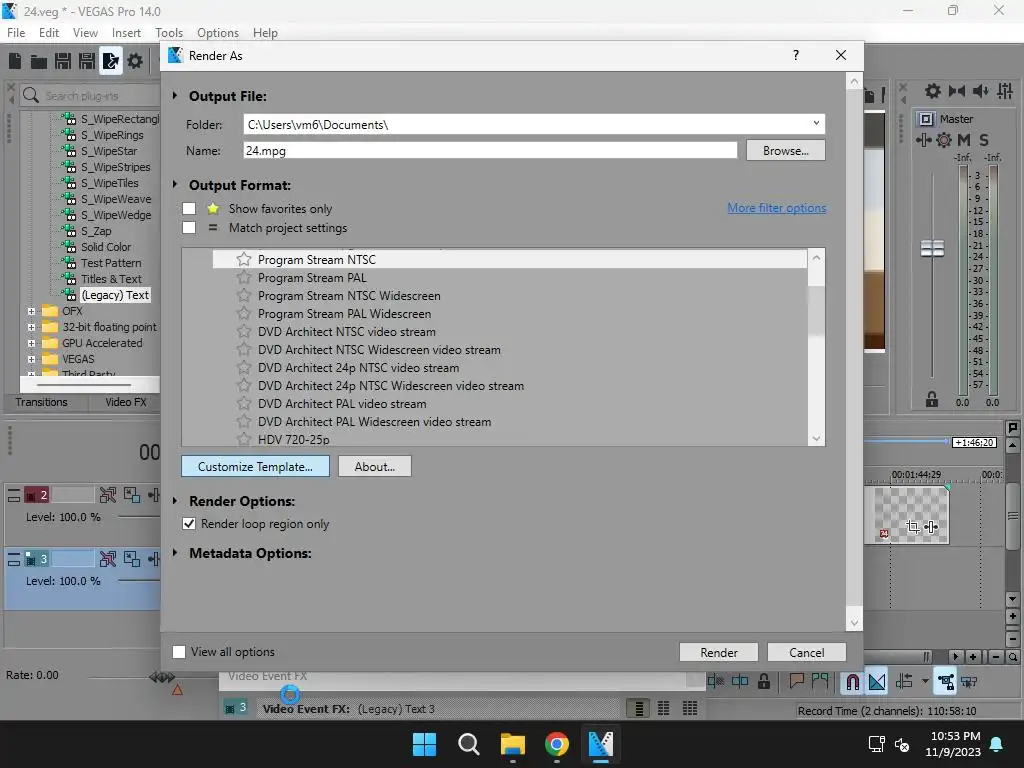Expand the Metadata Options section

pyautogui.click(x=175, y=553)
